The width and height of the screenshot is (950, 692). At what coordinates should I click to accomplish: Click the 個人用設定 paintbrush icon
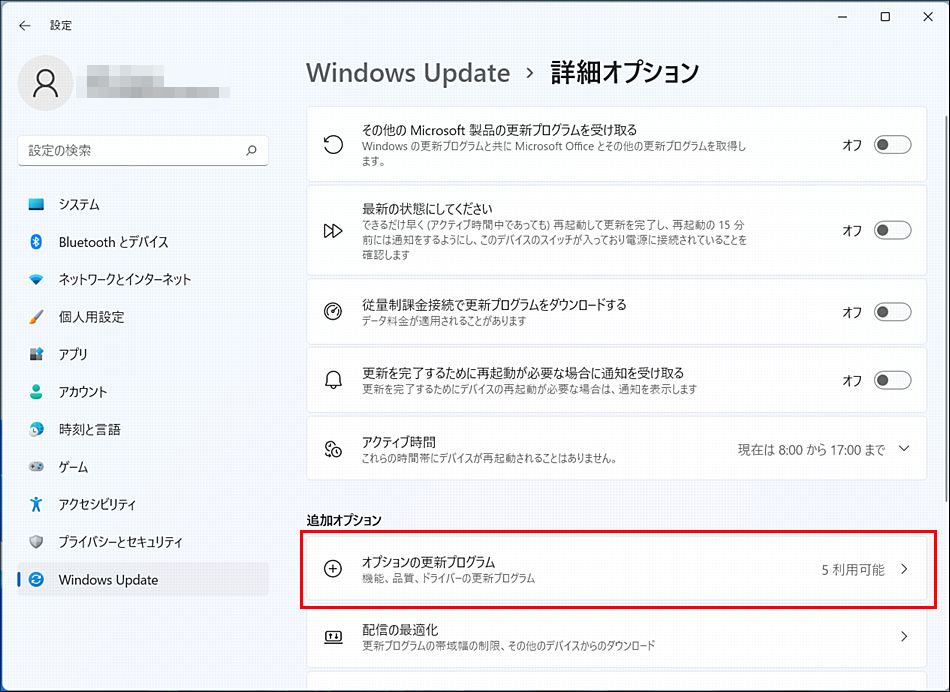[x=36, y=317]
